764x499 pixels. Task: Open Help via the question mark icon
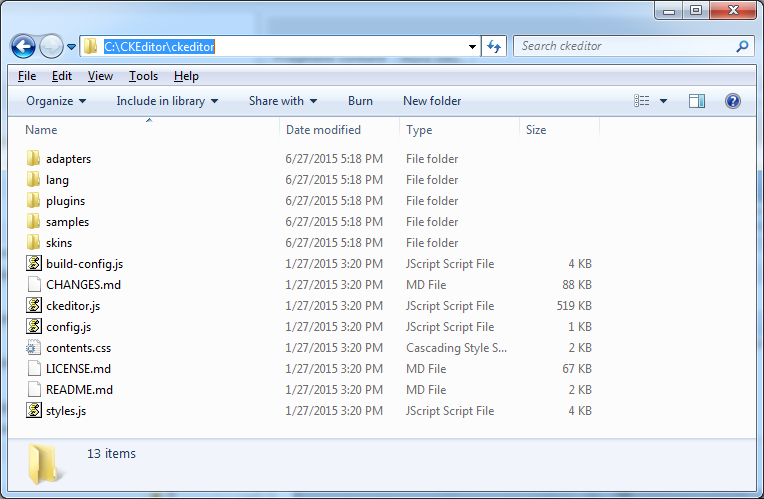pos(732,101)
